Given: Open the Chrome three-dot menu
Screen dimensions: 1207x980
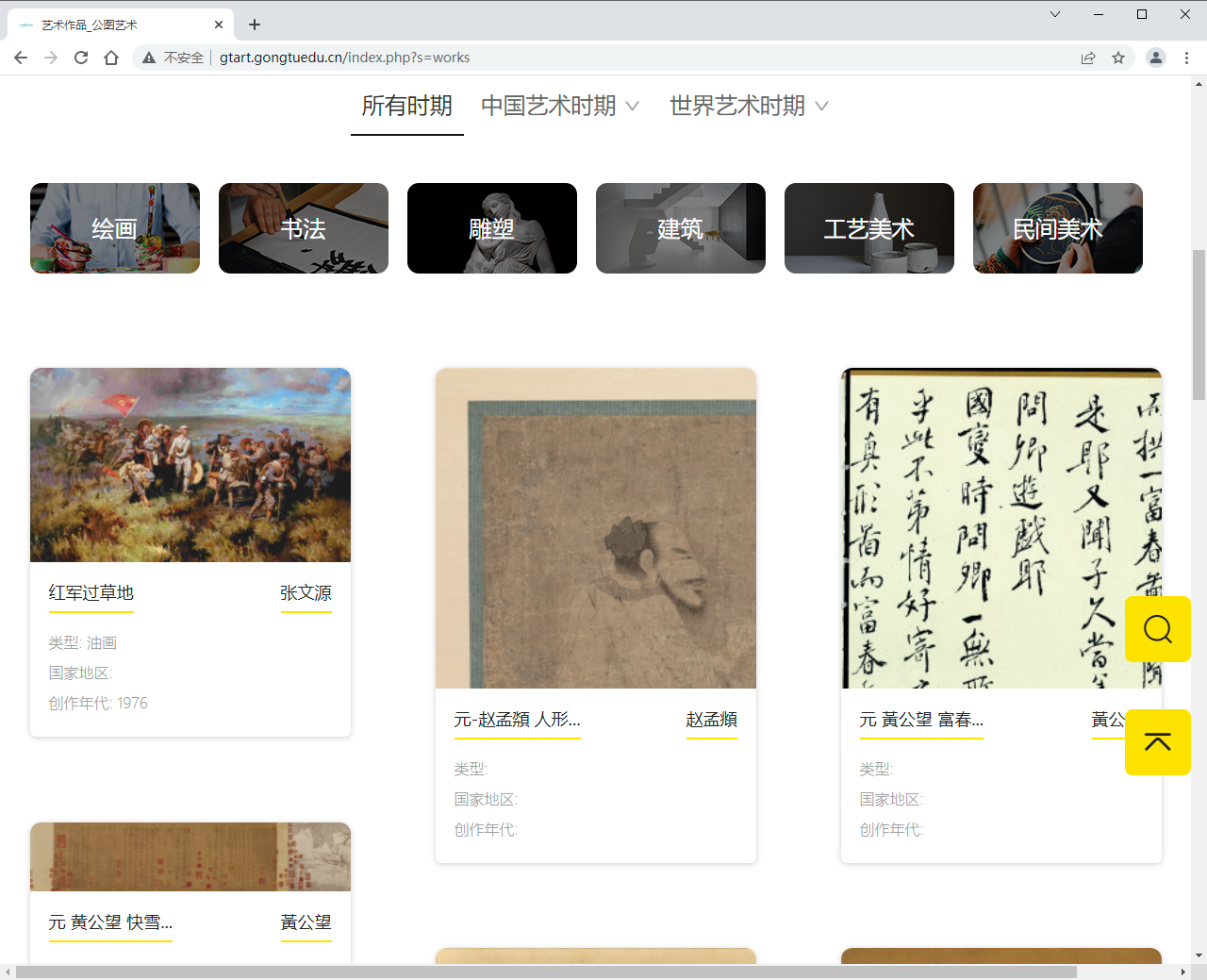Looking at the screenshot, I should click(x=1186, y=58).
